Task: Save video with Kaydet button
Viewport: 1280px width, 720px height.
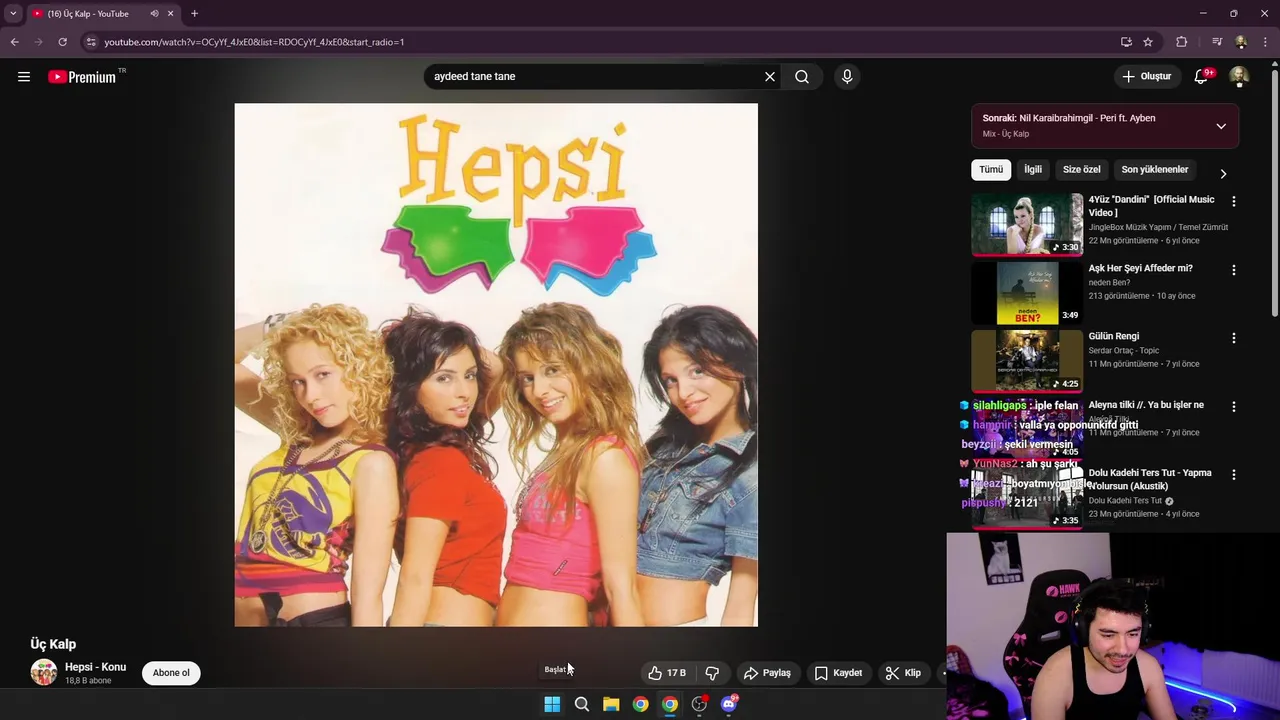Action: 838,673
